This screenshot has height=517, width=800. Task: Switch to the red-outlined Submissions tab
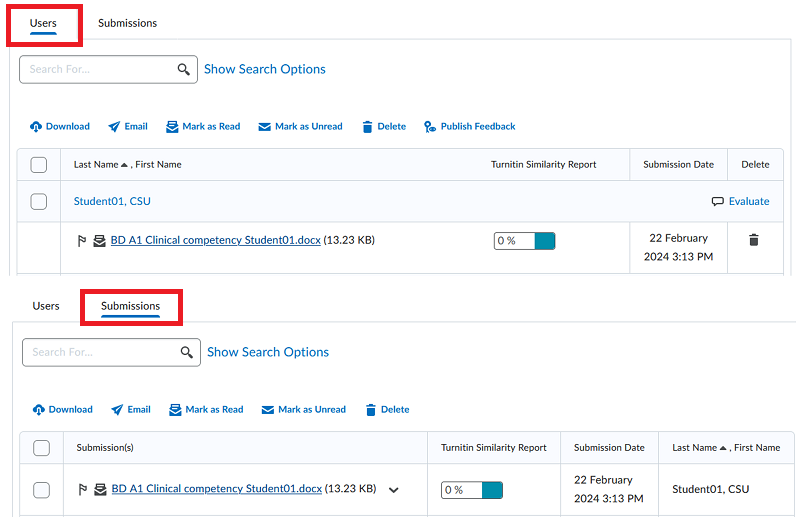point(130,306)
